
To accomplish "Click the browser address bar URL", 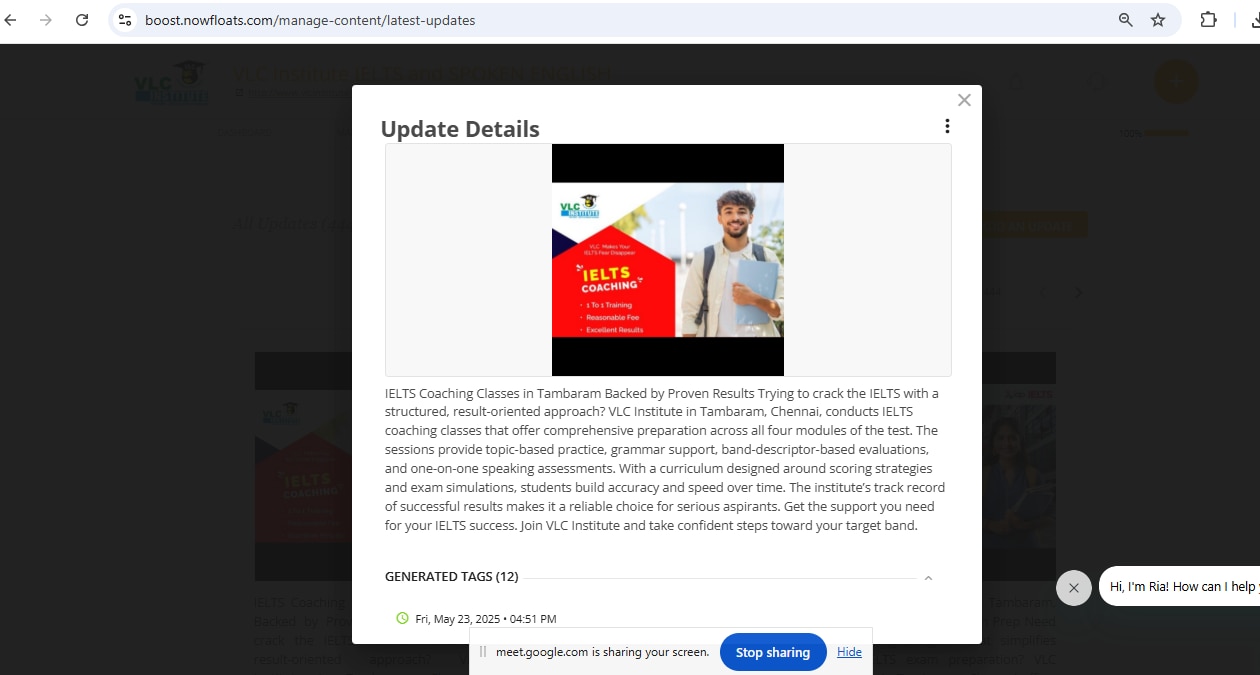I will pos(310,20).
